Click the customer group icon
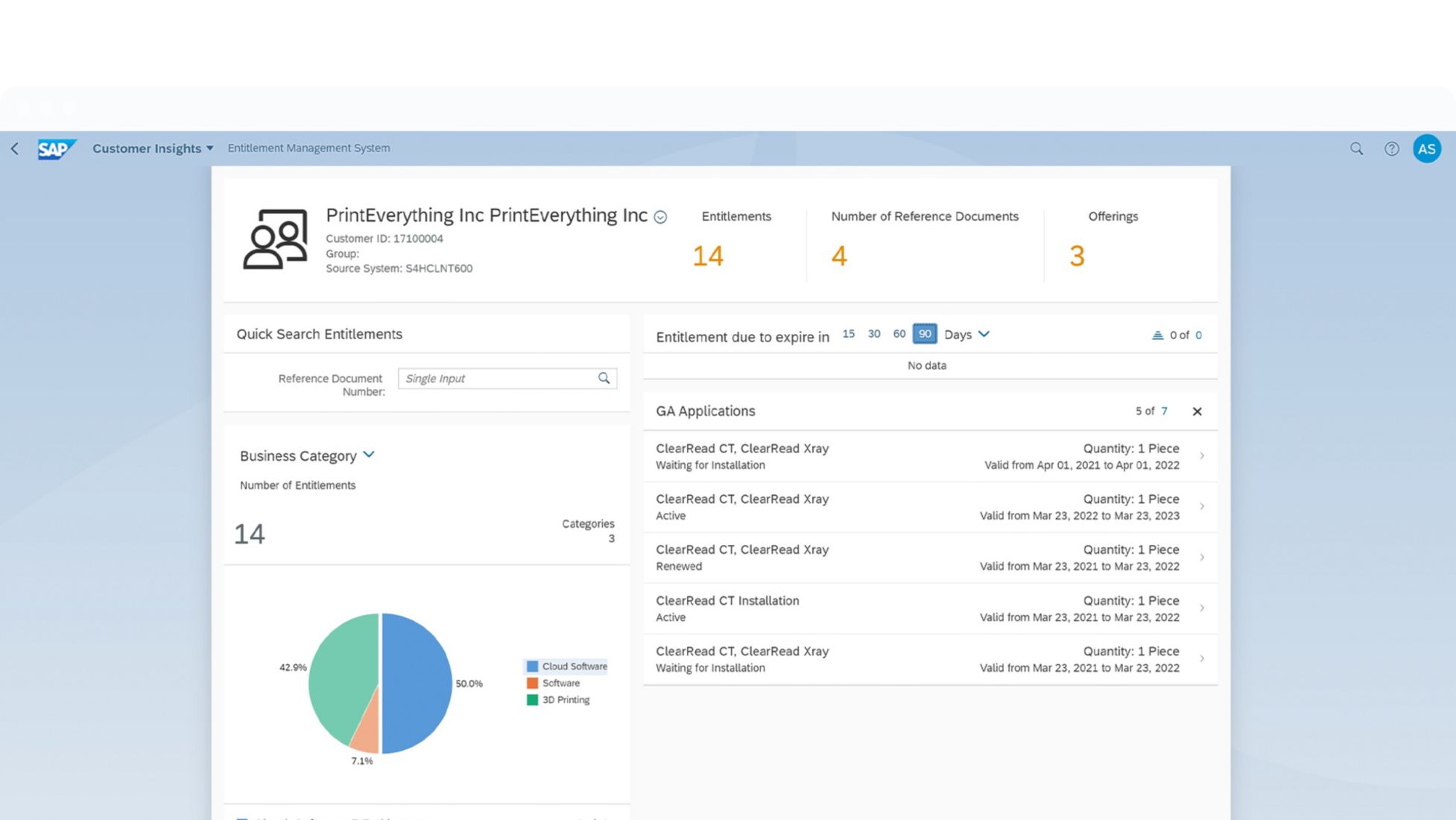The image size is (1456, 820). click(275, 239)
